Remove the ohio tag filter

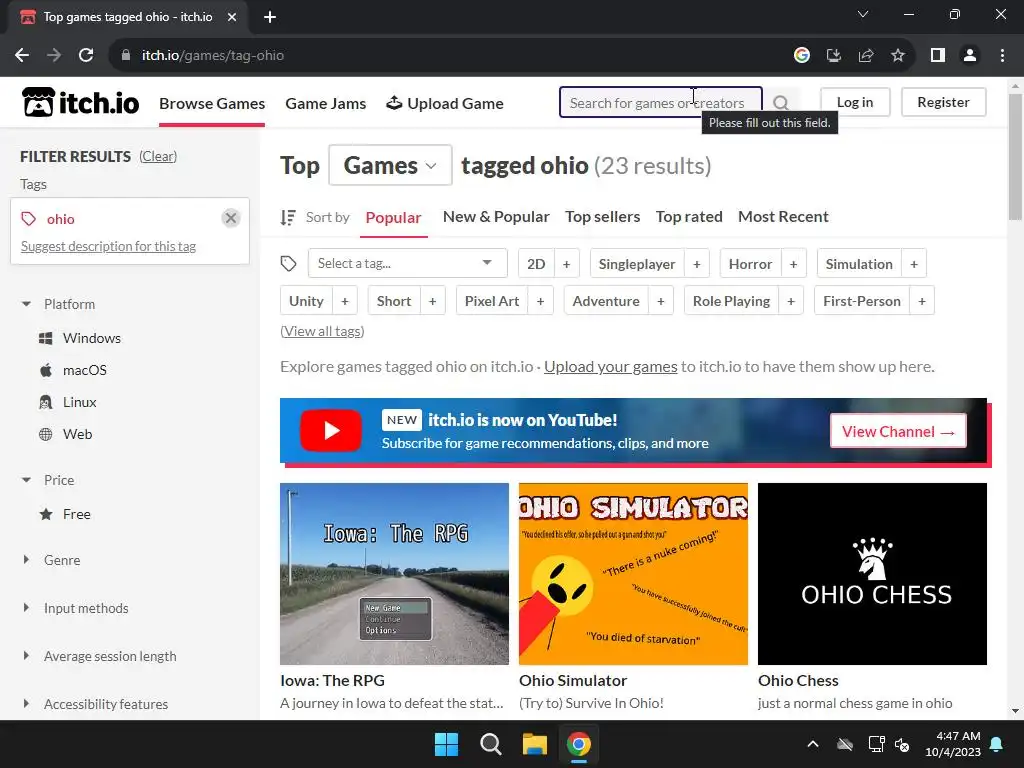click(x=231, y=218)
